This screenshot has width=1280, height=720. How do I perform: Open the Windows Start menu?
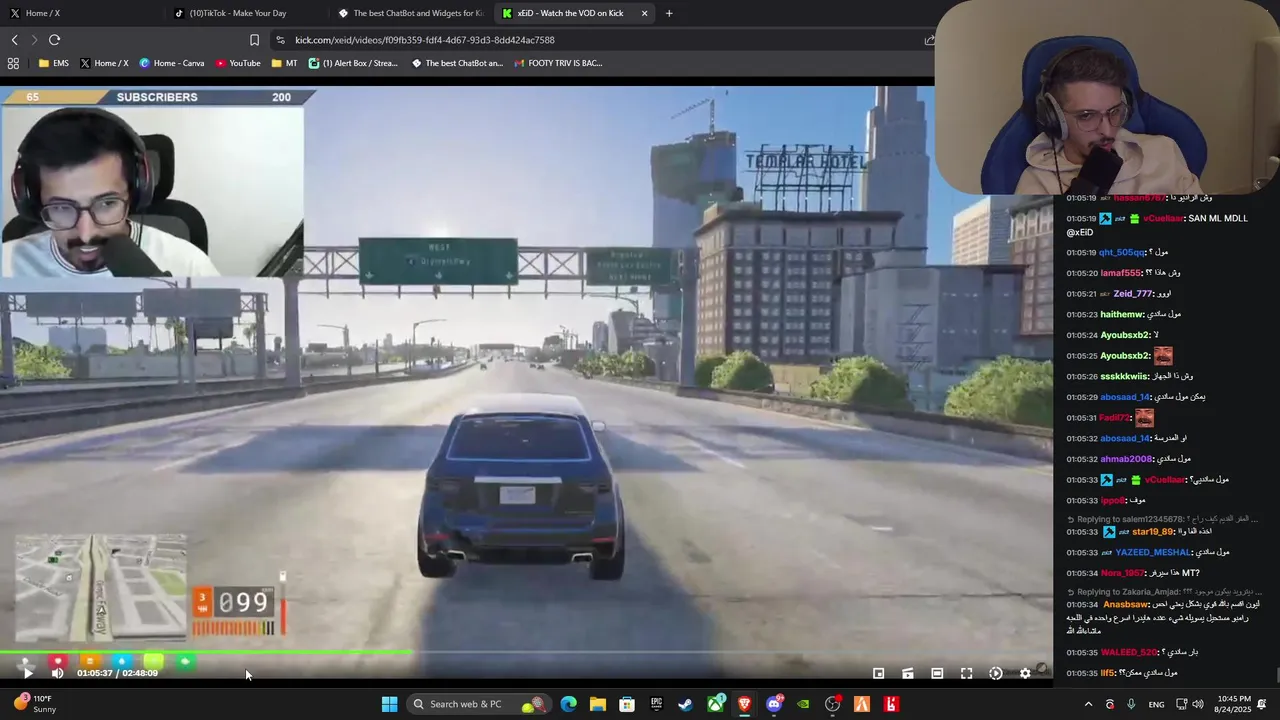pyautogui.click(x=389, y=704)
